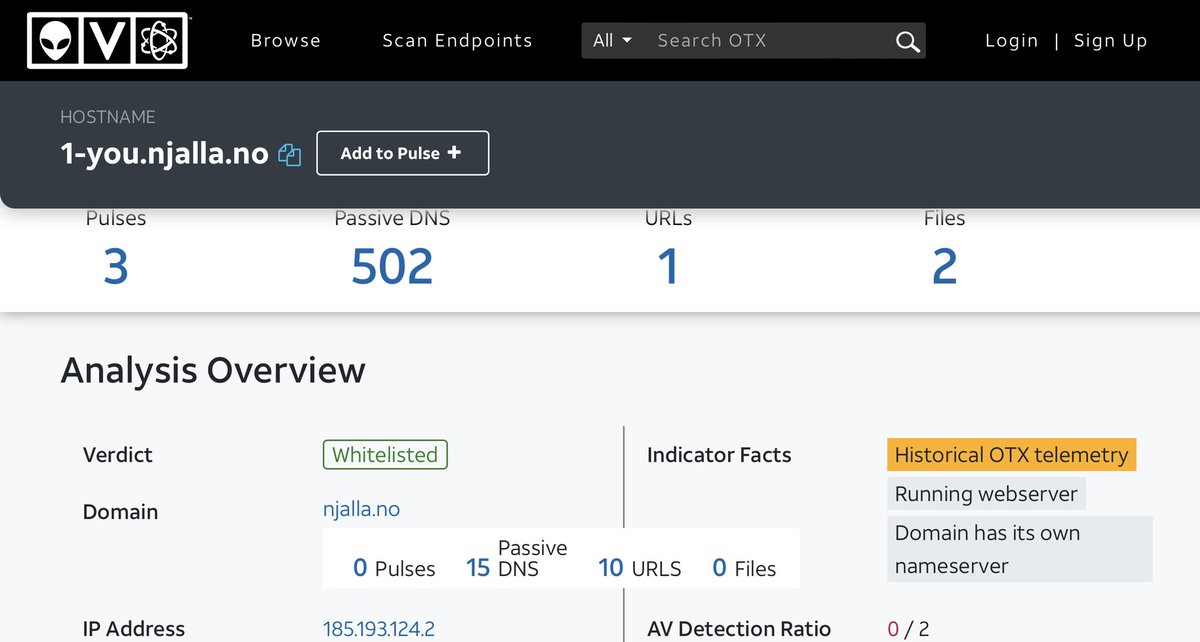The height and width of the screenshot is (642, 1200).
Task: Open the domain's 15 Passive DNS entries
Action: pyautogui.click(x=478, y=568)
